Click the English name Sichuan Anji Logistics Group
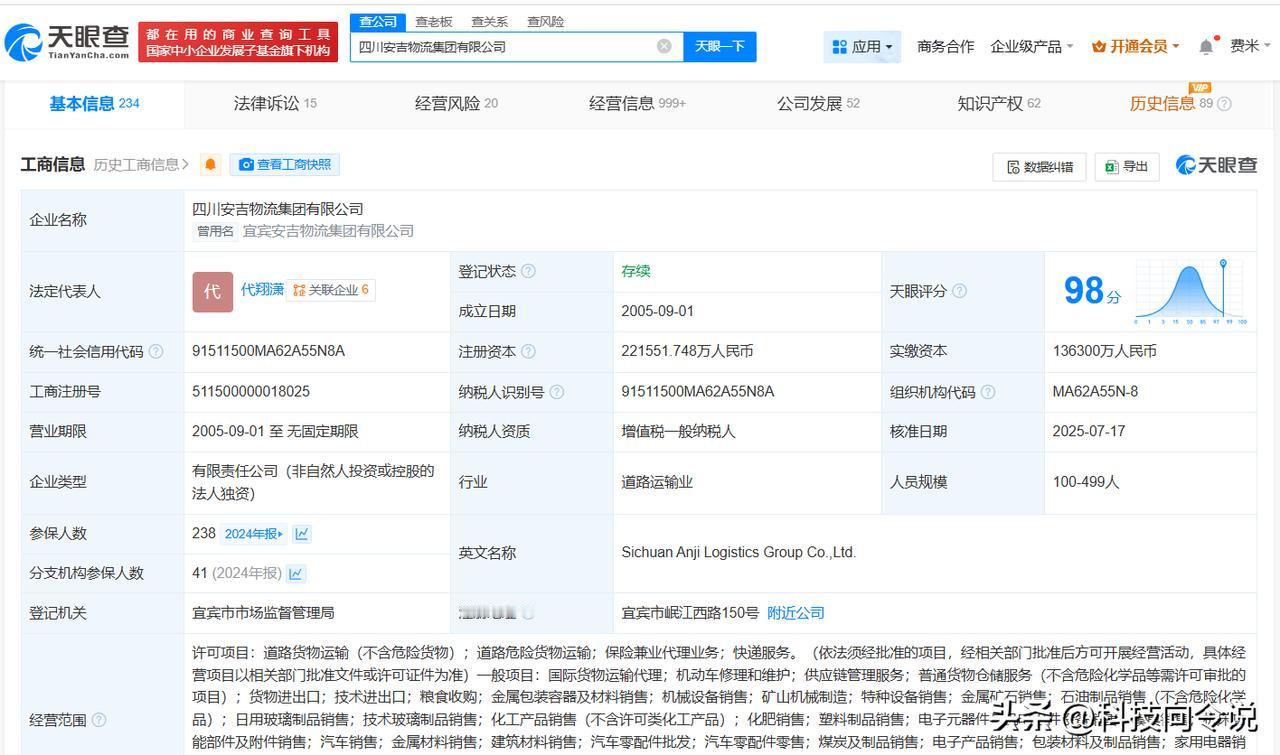The image size is (1280, 755). (x=738, y=552)
